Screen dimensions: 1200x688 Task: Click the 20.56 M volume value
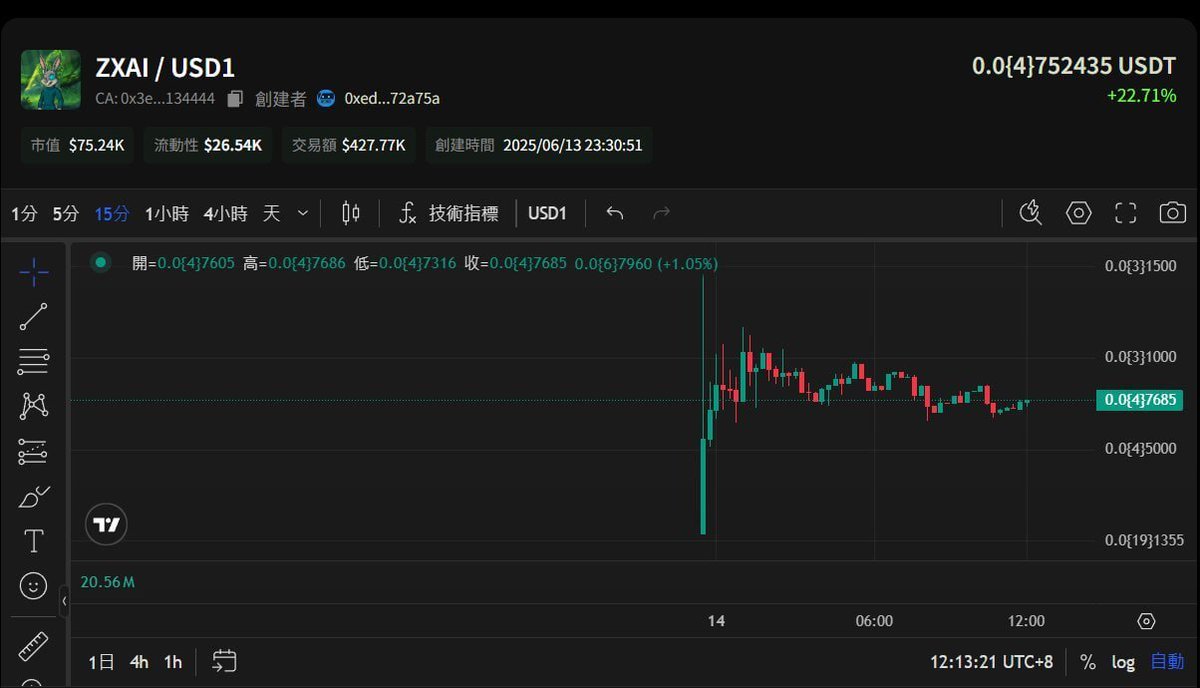[x=107, y=582]
